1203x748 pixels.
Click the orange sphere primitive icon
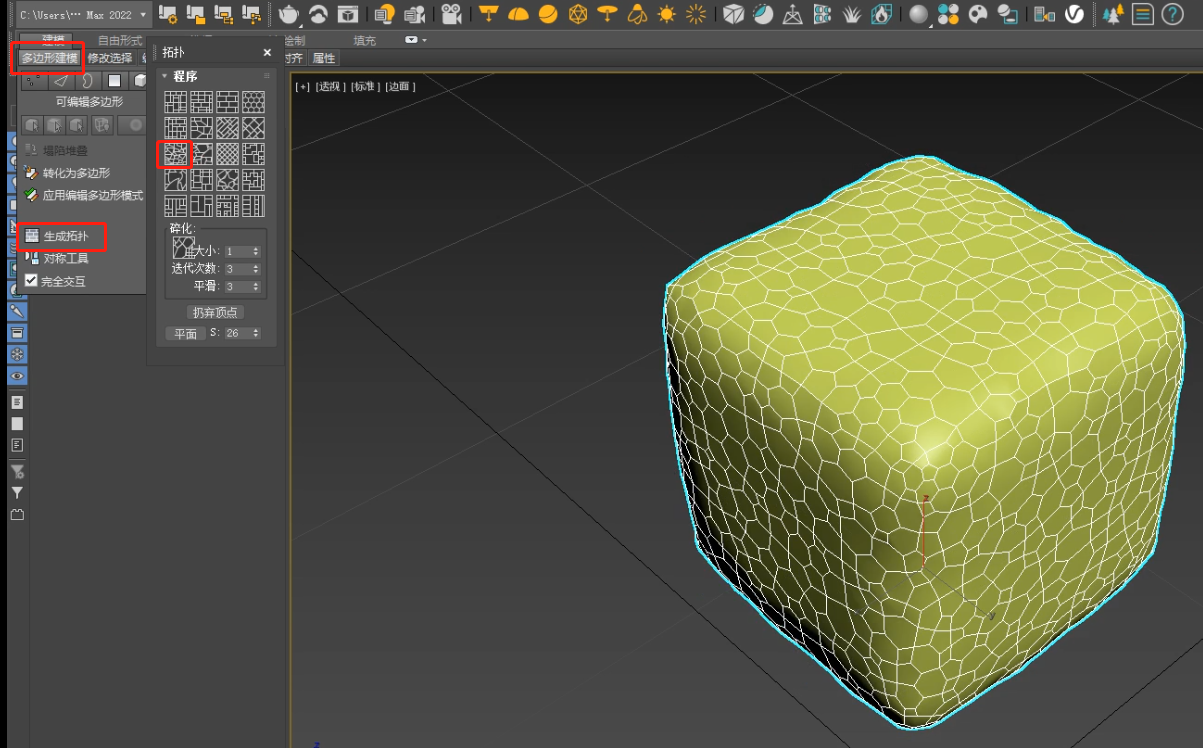[x=547, y=14]
